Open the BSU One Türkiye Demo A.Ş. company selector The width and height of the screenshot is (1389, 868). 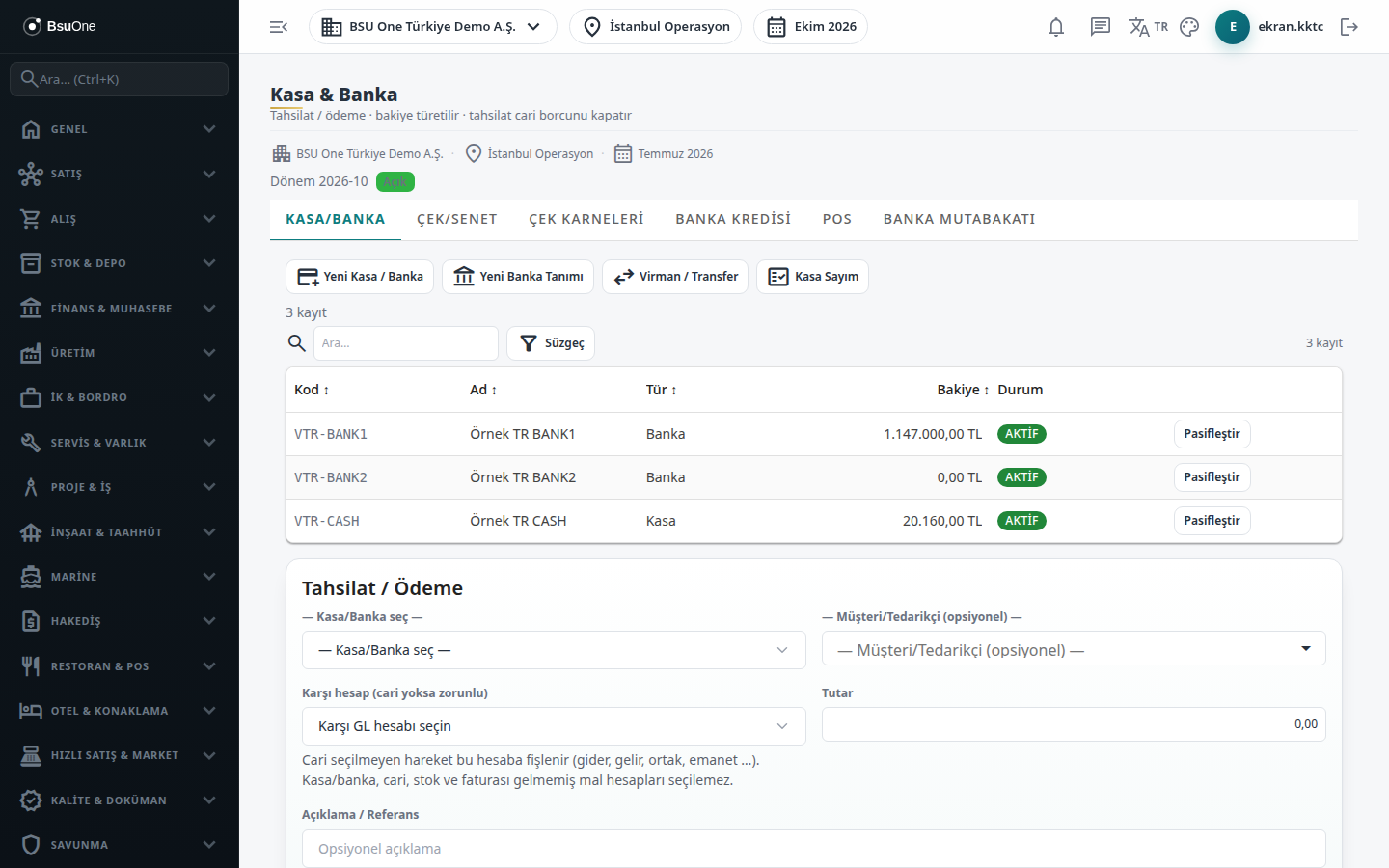coord(433,27)
